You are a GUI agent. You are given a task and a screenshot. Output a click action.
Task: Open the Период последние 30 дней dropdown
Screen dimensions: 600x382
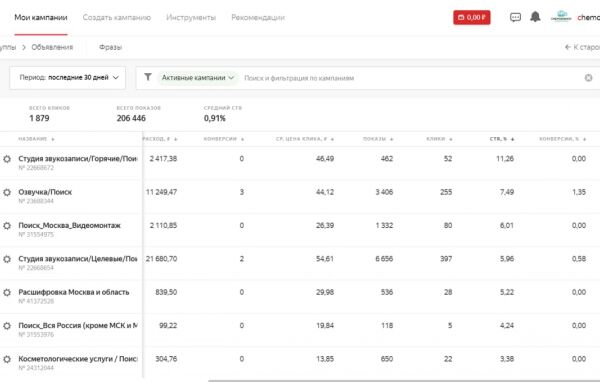click(68, 78)
